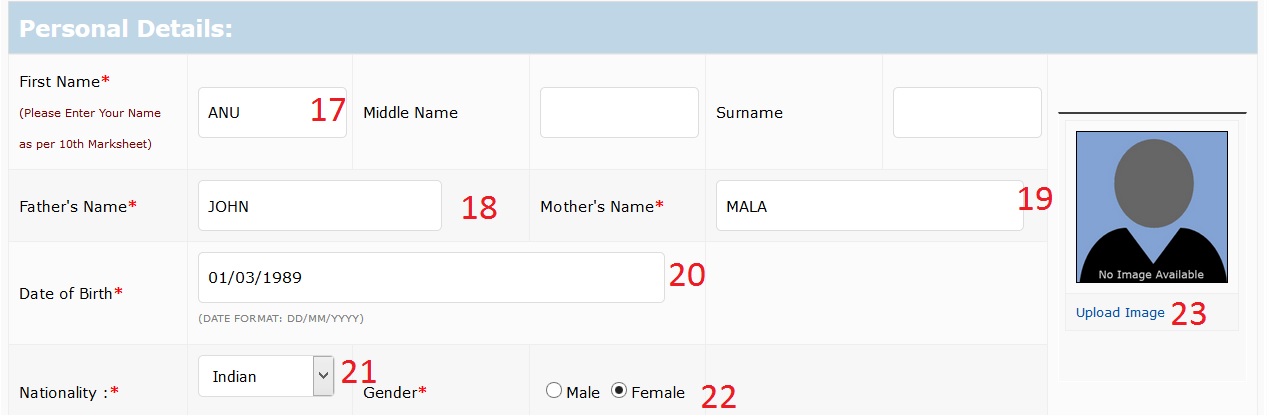Screen dimensions: 1274x419
Task: Click the Father's Name label
Action: tap(78, 207)
